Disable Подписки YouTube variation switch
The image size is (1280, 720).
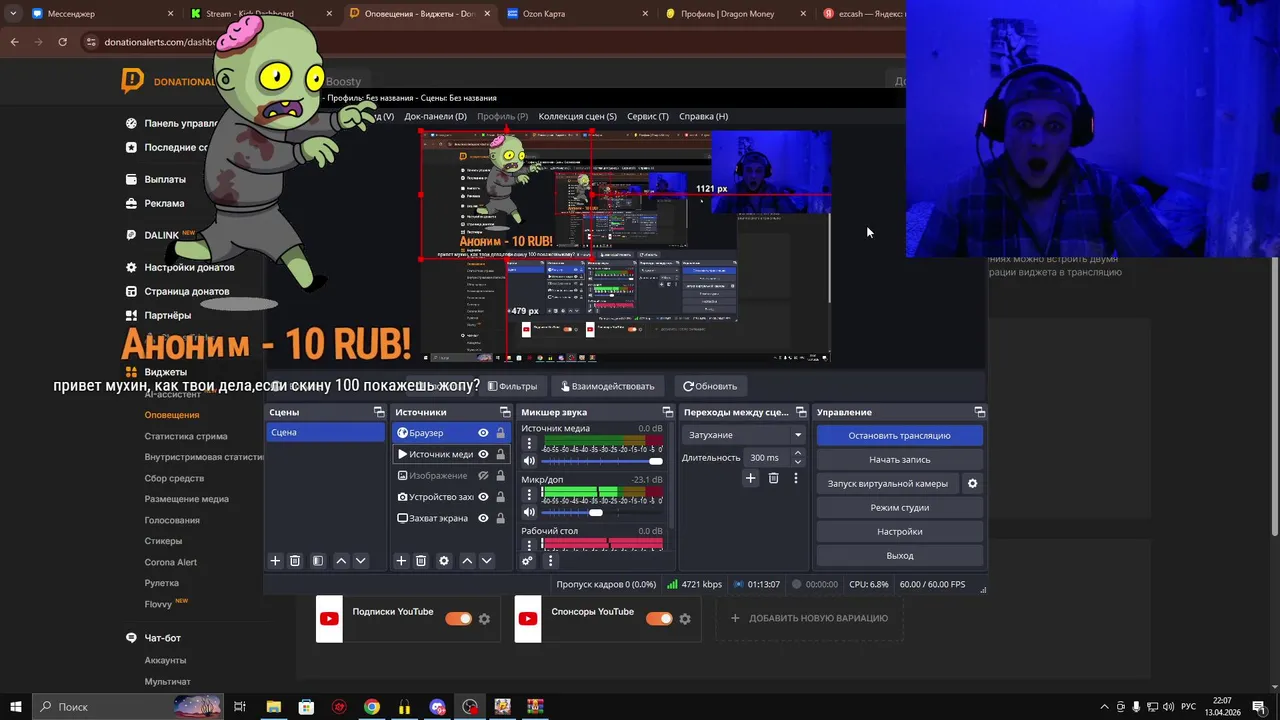click(458, 618)
